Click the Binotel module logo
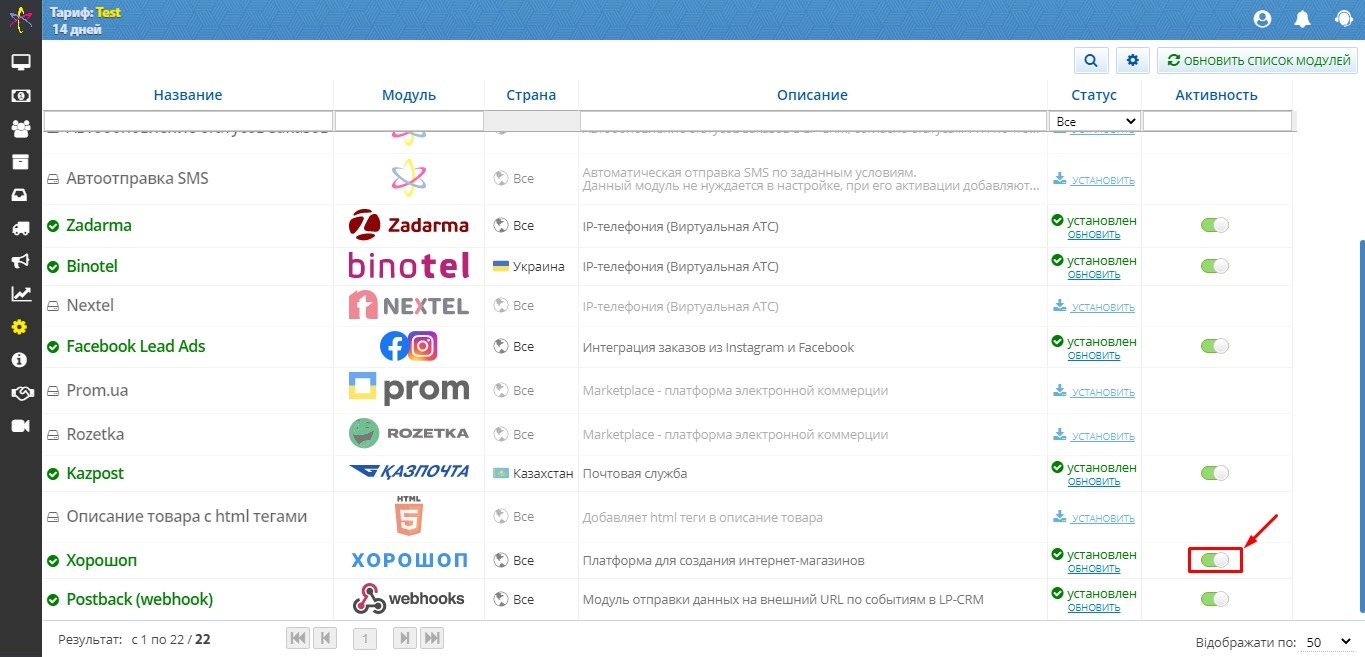 (408, 266)
